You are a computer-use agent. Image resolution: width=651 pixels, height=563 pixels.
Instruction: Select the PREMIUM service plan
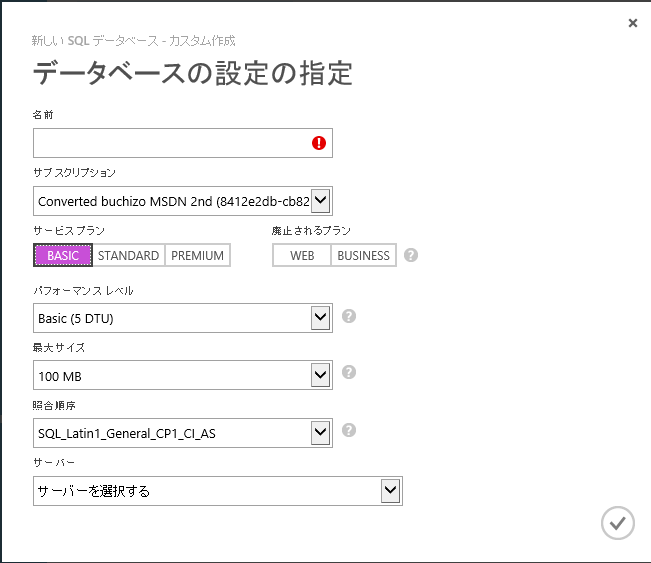click(x=197, y=255)
